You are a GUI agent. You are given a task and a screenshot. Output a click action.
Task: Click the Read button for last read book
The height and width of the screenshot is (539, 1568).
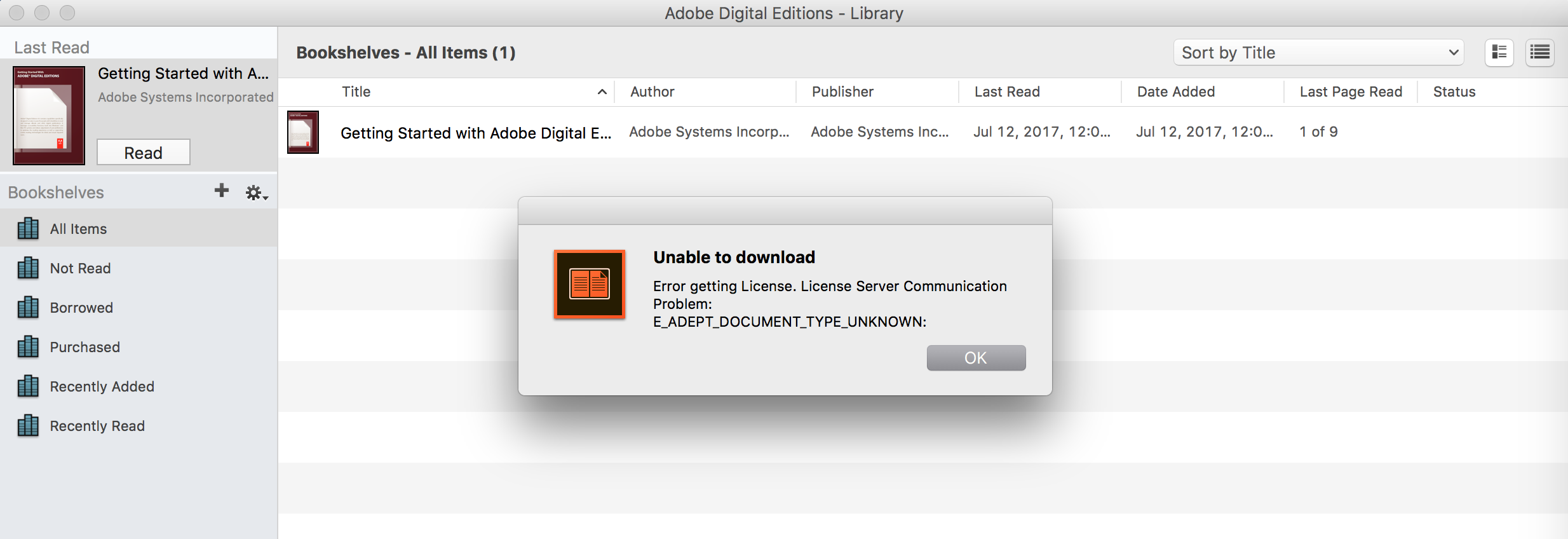coord(144,153)
